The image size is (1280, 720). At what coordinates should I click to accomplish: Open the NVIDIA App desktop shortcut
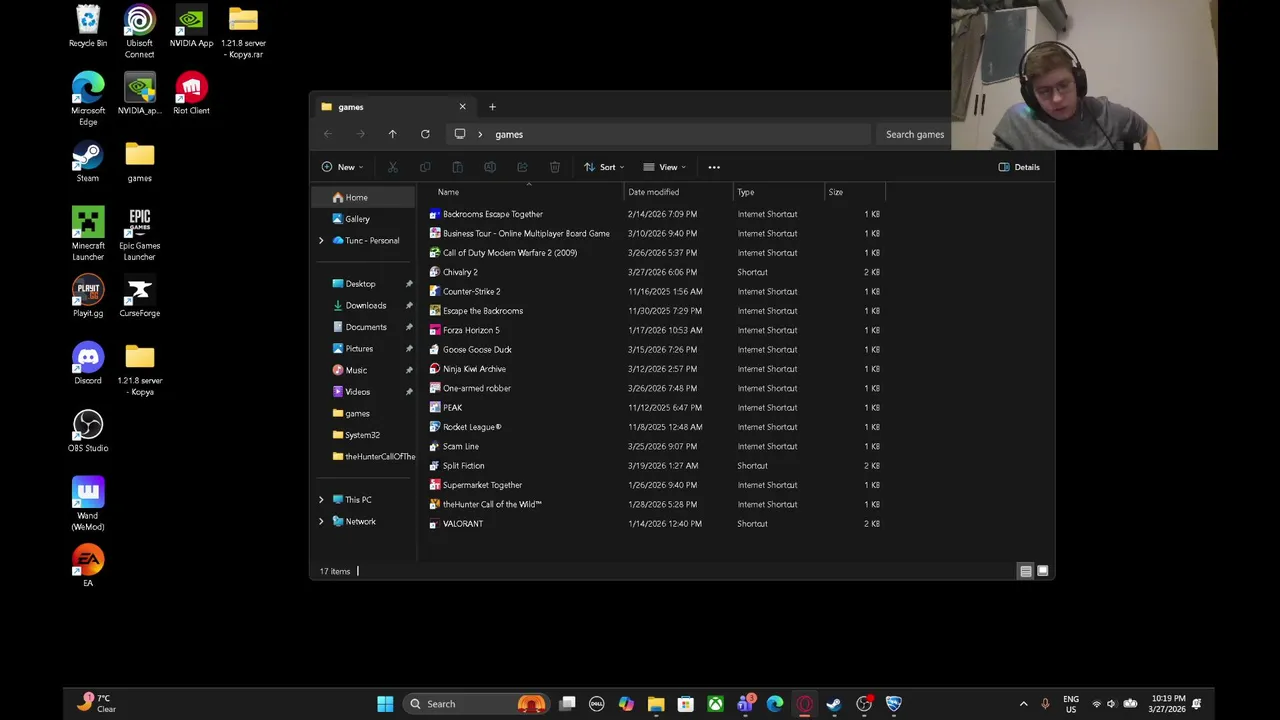pos(191,26)
